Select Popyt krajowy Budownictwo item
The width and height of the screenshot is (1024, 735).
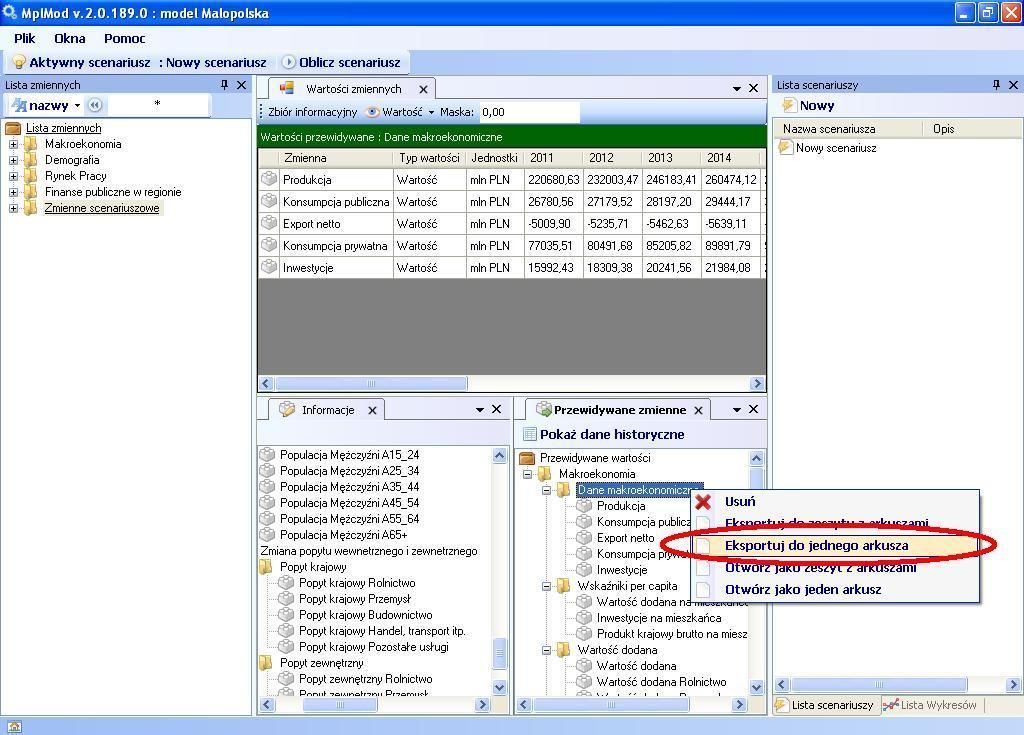[366, 615]
